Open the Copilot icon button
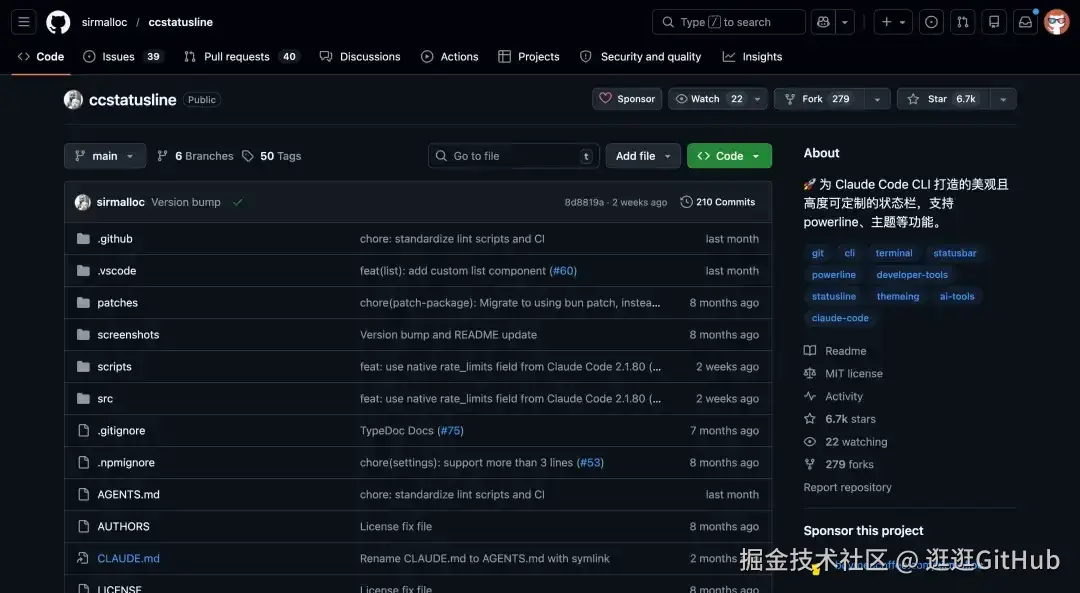The image size is (1080, 593). pyautogui.click(x=823, y=22)
